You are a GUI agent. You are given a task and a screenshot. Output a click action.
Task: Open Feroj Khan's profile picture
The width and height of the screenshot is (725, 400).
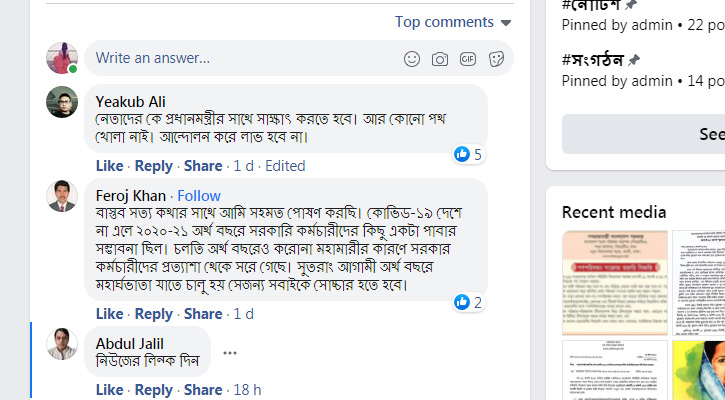coord(62,196)
